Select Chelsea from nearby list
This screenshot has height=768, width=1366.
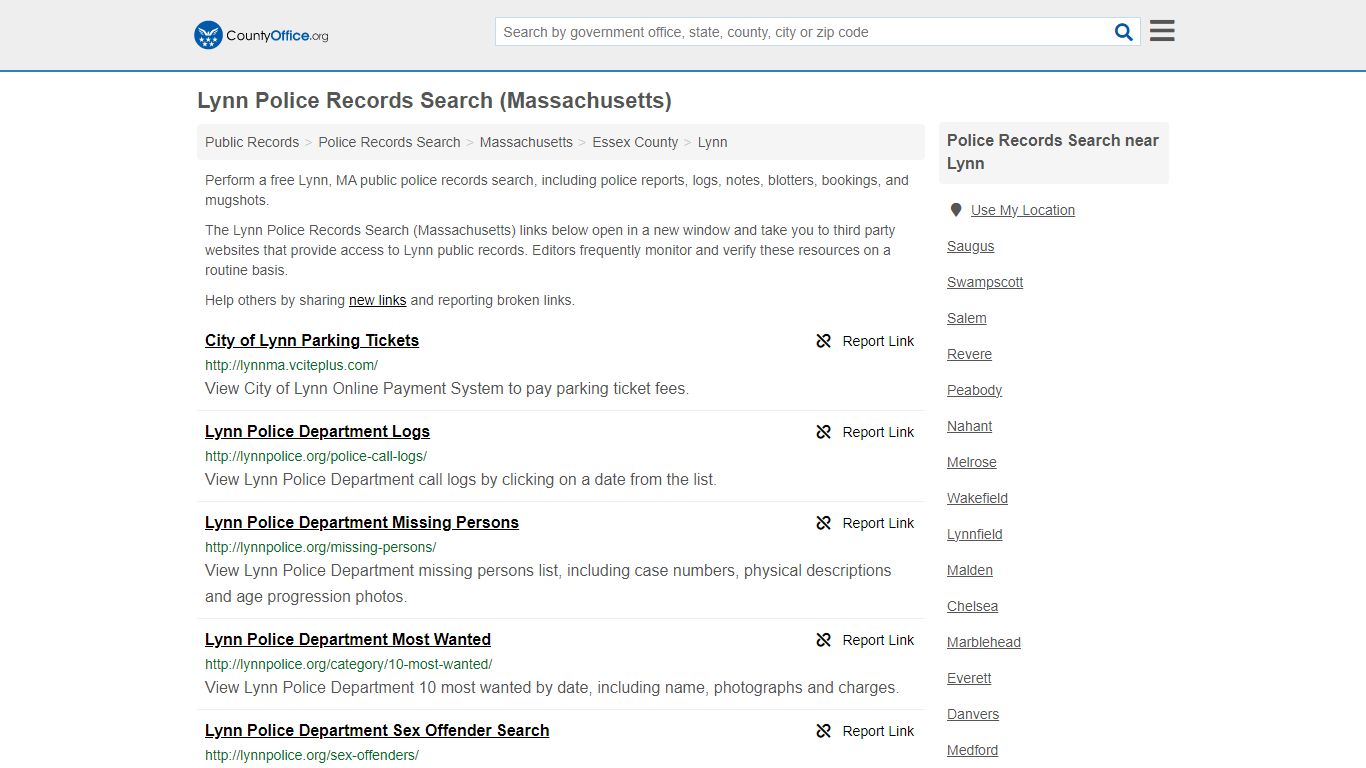tap(972, 606)
